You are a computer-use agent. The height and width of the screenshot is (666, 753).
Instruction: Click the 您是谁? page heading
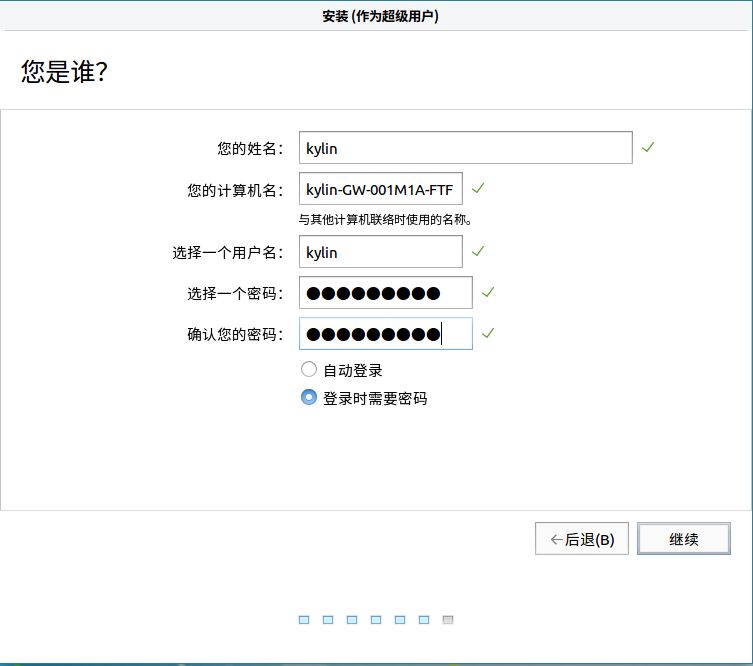tap(64, 72)
